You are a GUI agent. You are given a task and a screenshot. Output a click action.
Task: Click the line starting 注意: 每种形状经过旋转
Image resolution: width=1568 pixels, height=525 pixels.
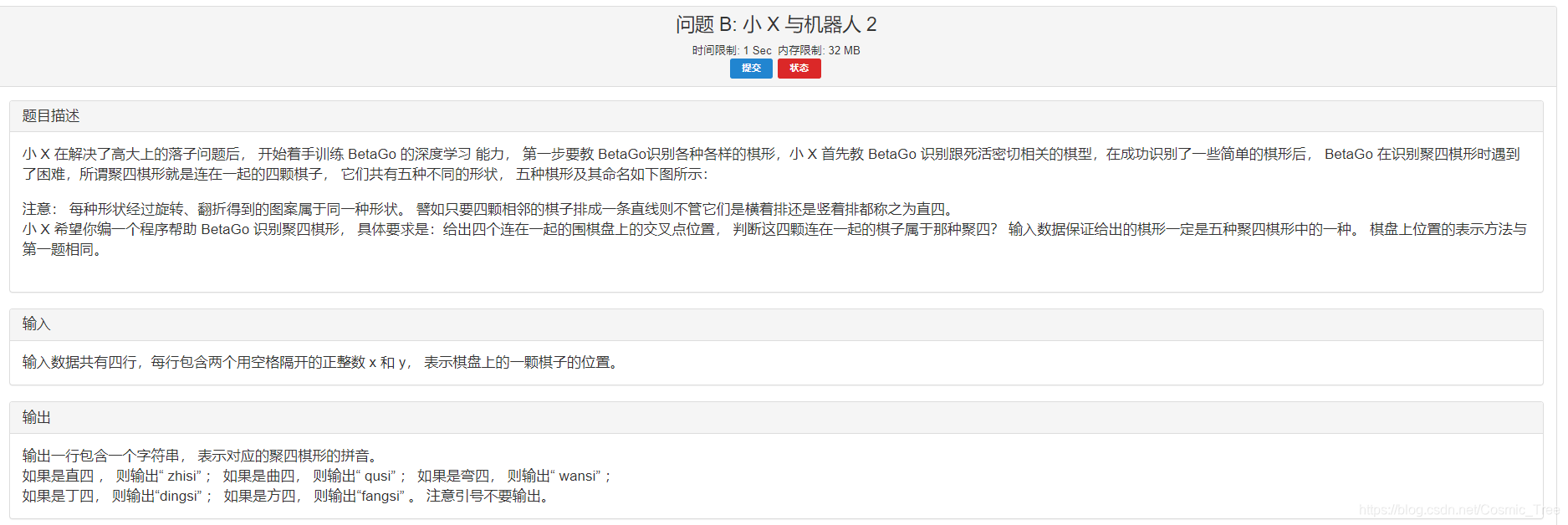(x=490, y=209)
